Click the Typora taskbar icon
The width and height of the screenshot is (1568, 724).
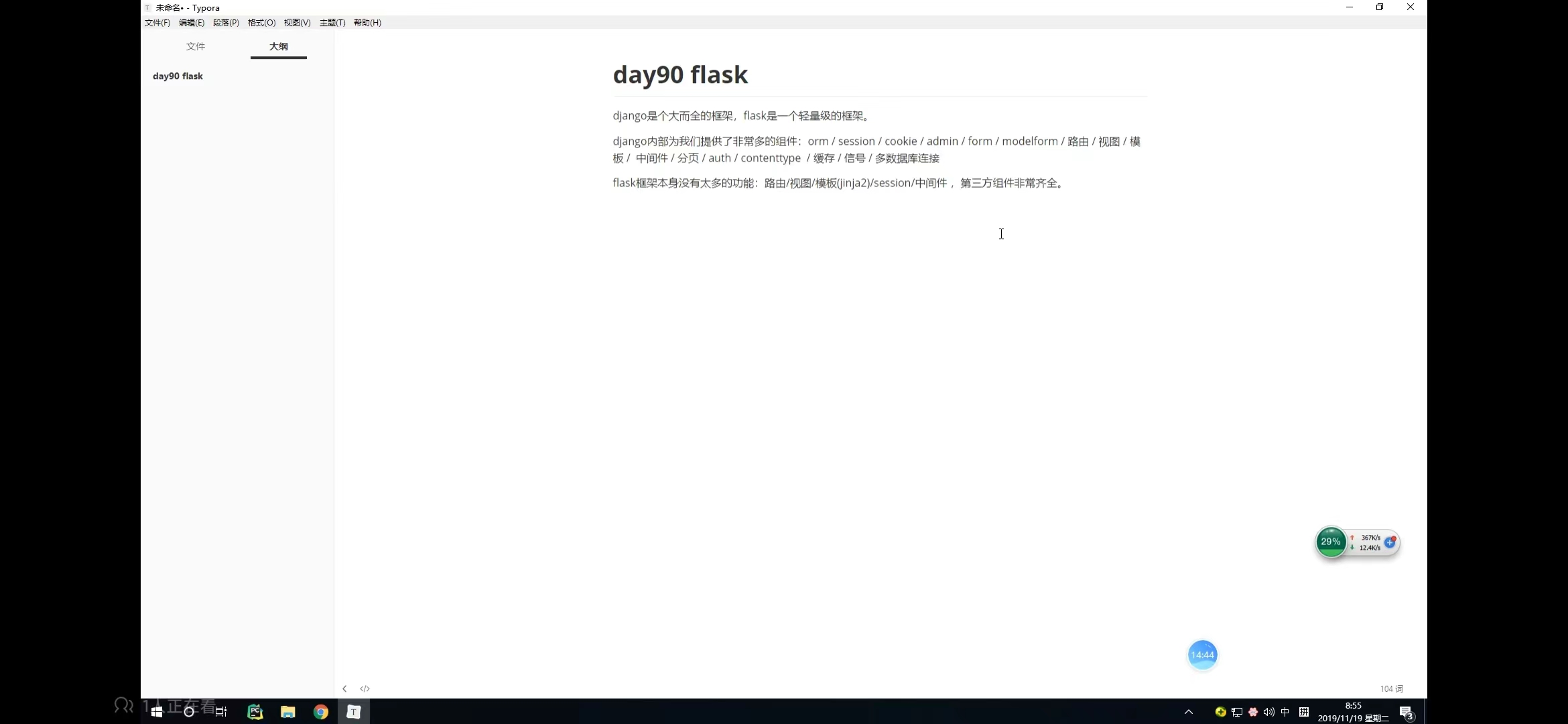354,712
